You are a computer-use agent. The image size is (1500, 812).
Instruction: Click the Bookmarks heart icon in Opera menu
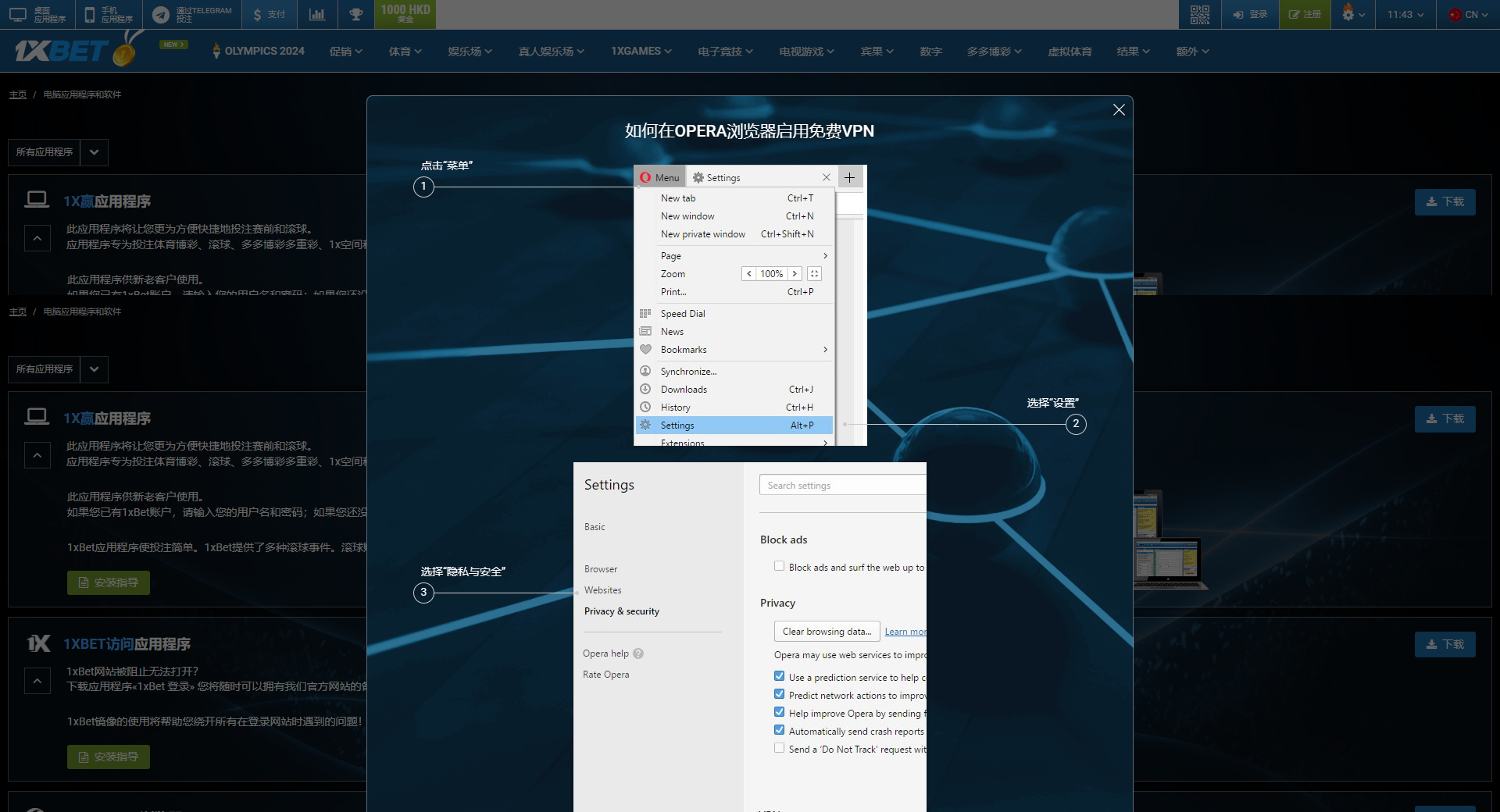pyautogui.click(x=645, y=349)
